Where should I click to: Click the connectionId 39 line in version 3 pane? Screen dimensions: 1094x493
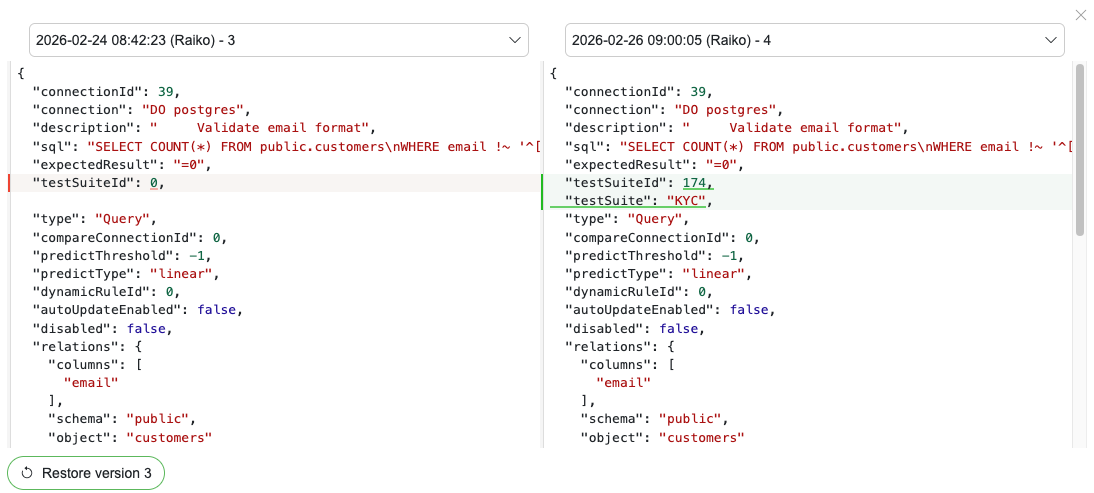(106, 92)
